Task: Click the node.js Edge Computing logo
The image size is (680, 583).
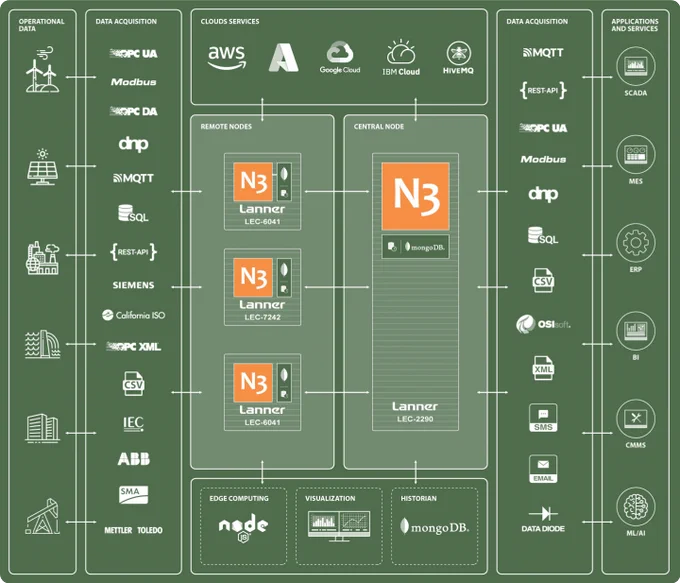Action: [x=243, y=527]
